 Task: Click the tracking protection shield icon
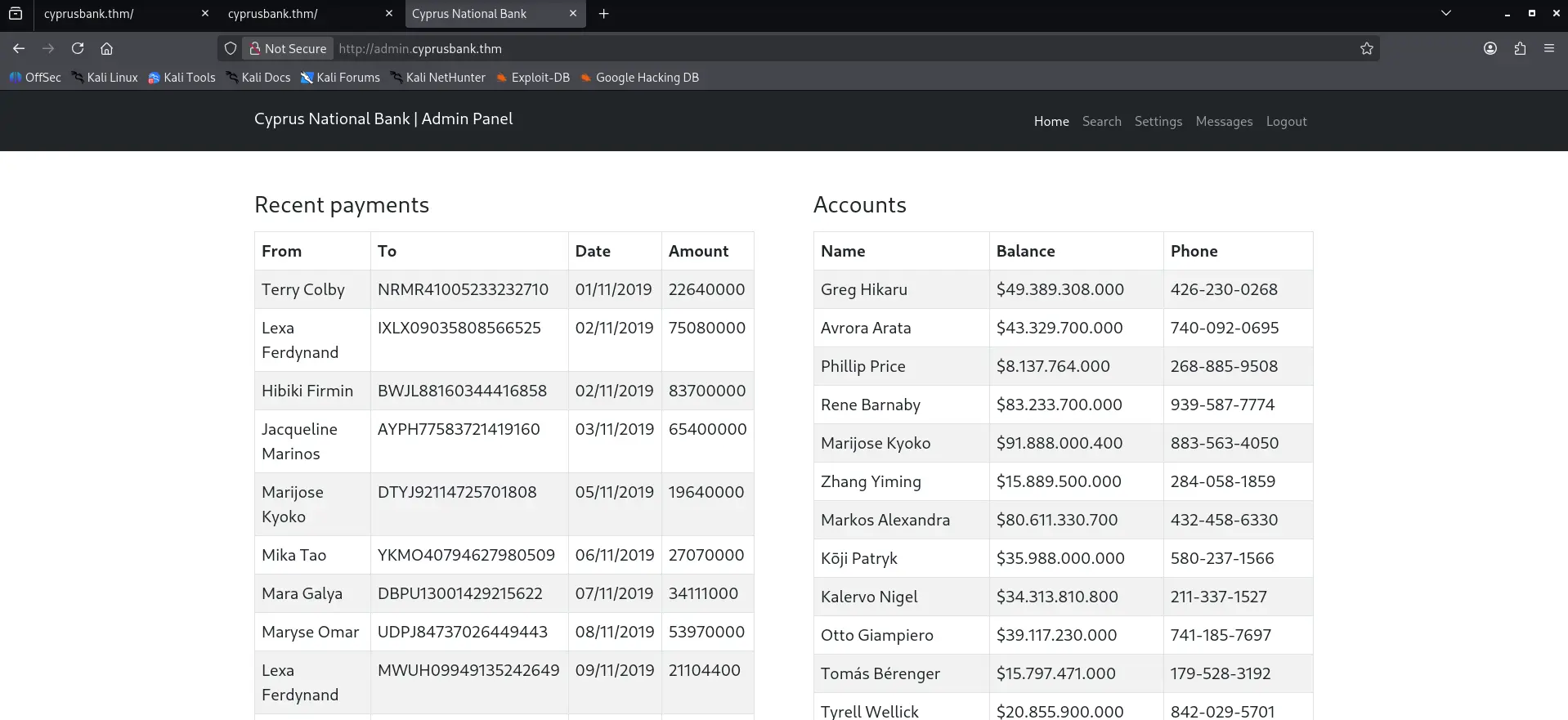click(x=231, y=48)
